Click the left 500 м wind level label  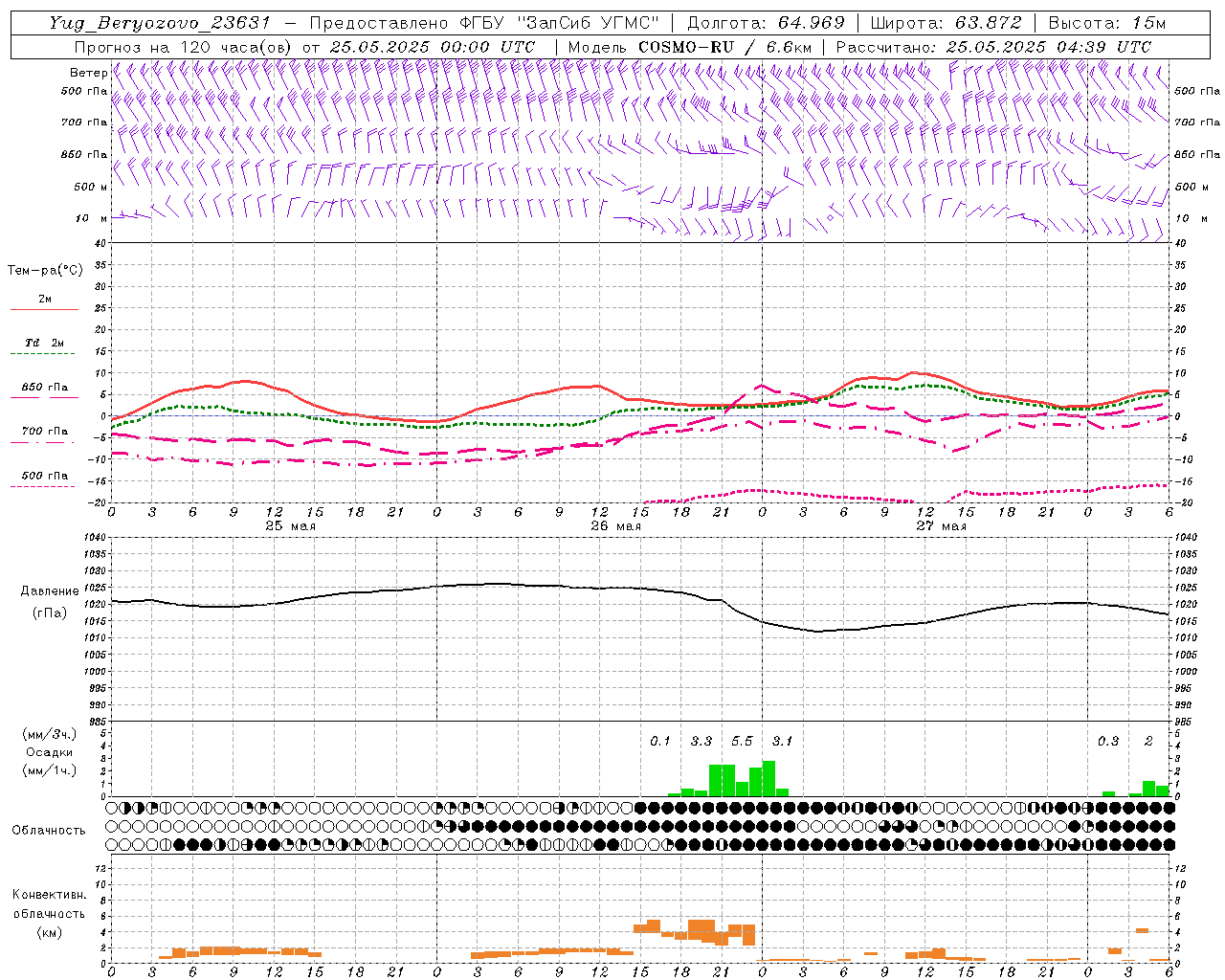[x=91, y=187]
